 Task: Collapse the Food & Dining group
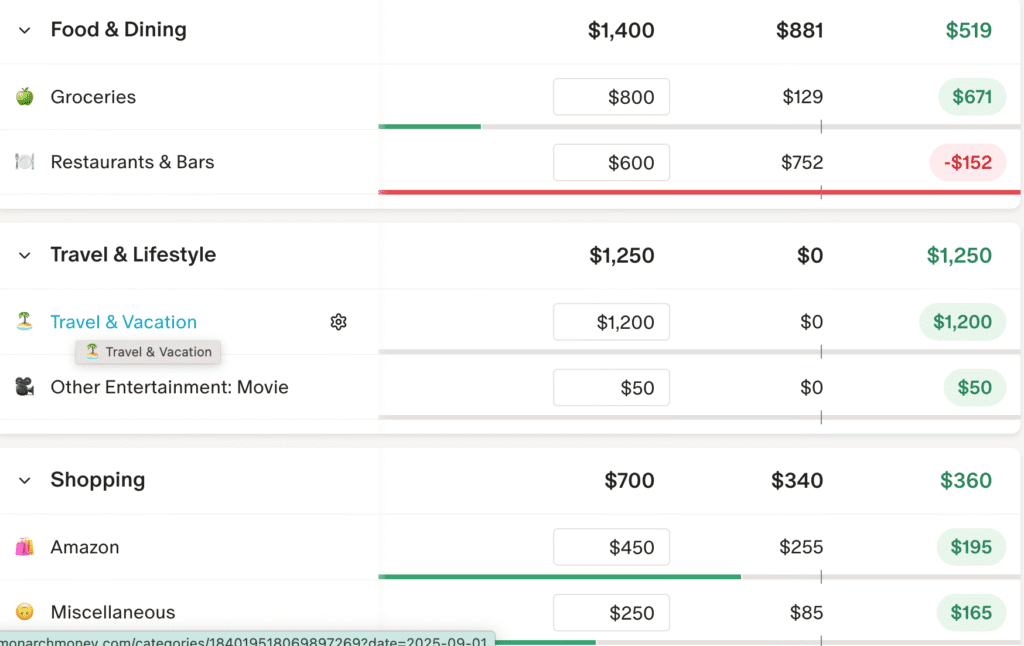(x=25, y=30)
